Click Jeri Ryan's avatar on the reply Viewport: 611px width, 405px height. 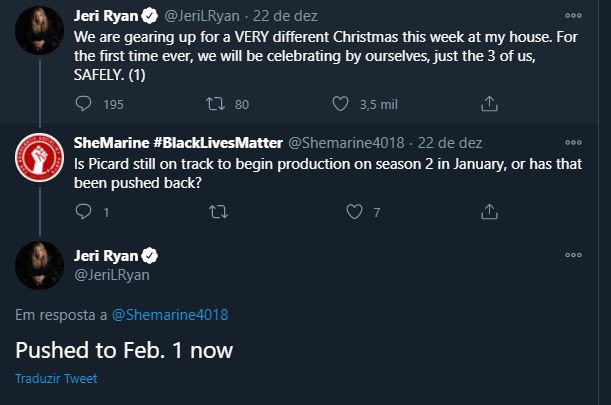[x=40, y=265]
